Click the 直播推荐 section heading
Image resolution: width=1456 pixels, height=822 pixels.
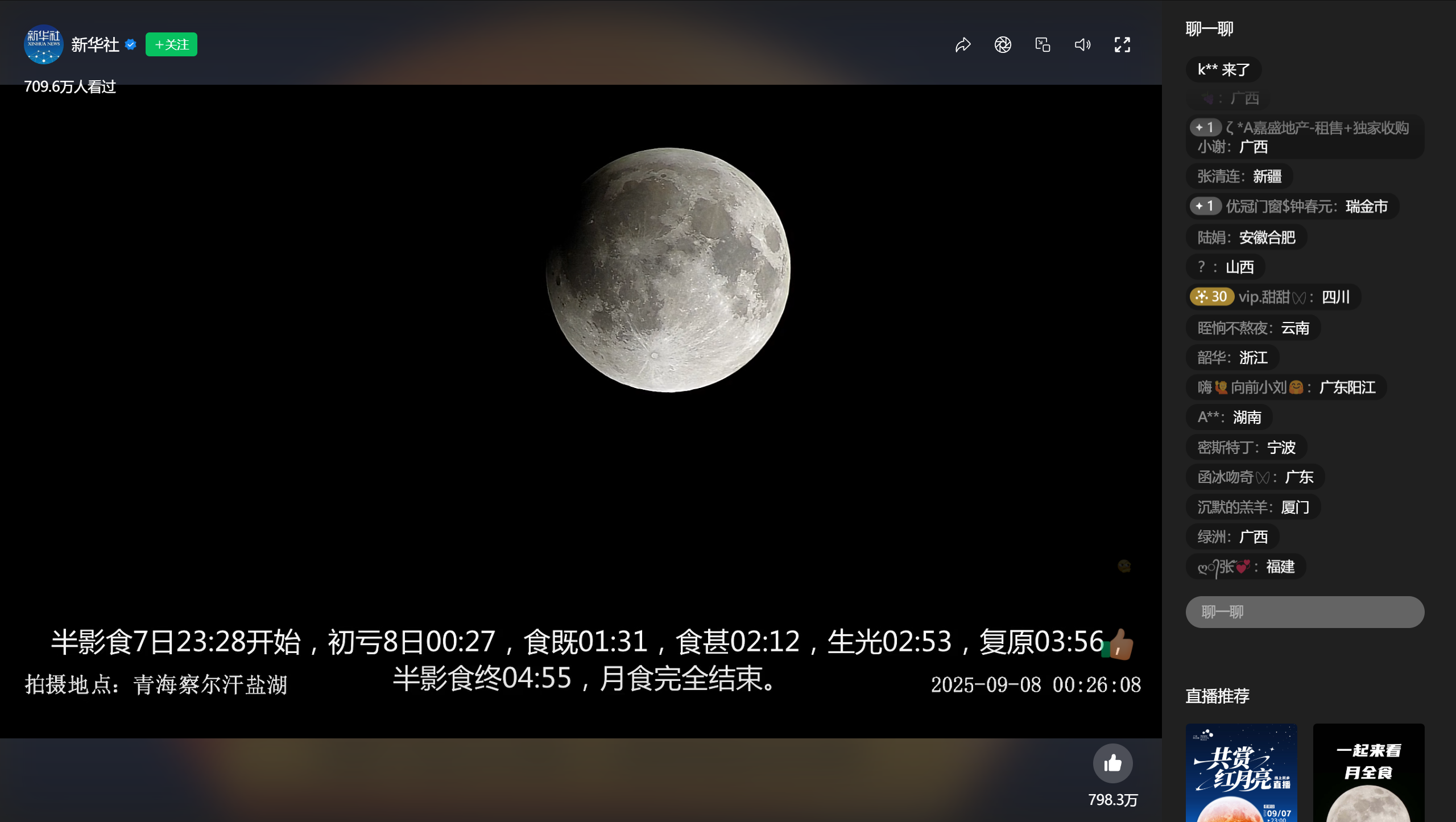click(1217, 696)
